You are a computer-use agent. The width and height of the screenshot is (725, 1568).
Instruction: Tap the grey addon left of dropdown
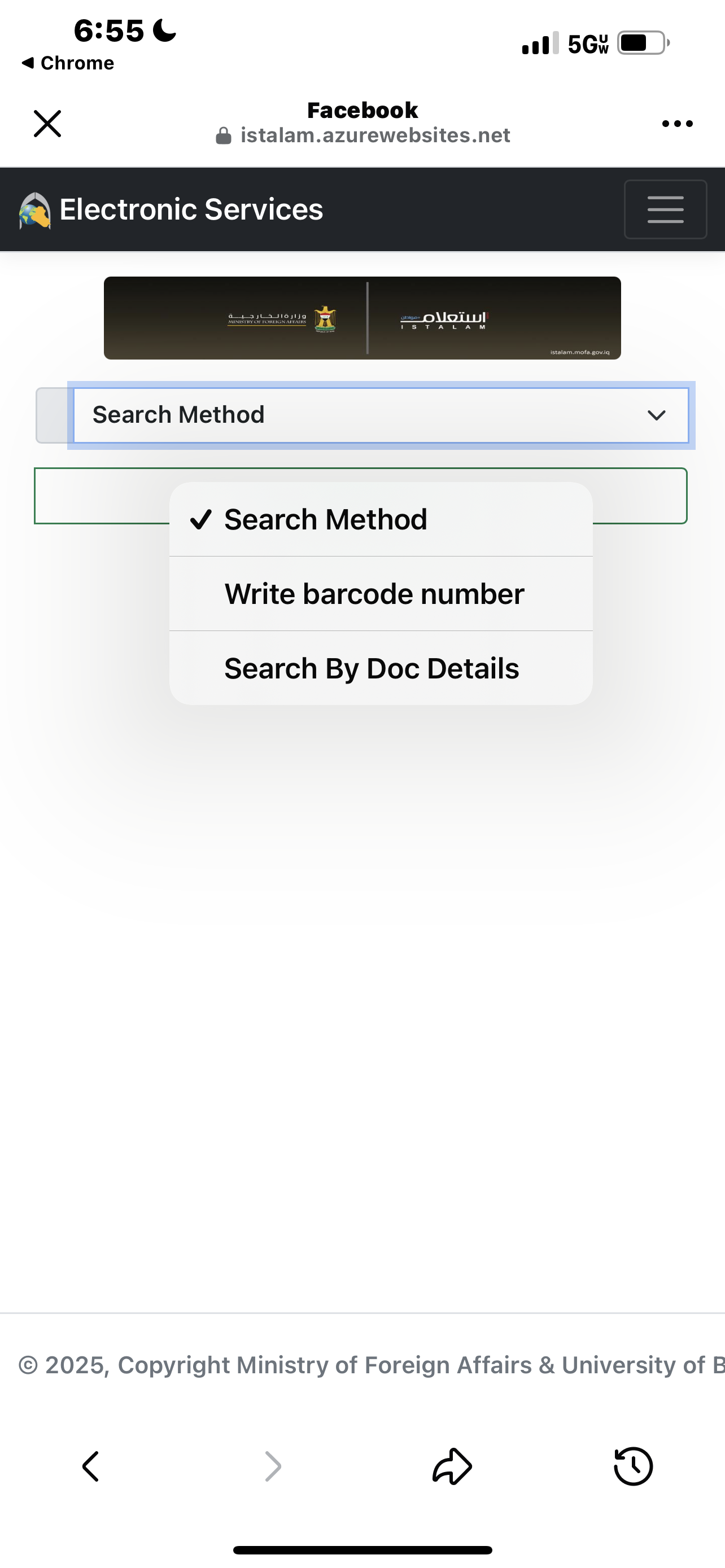[55, 415]
